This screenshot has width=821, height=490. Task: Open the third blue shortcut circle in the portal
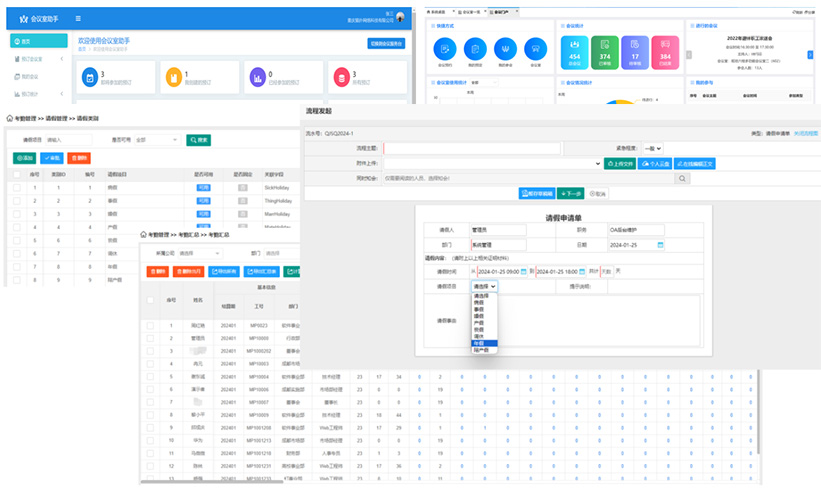[x=505, y=49]
